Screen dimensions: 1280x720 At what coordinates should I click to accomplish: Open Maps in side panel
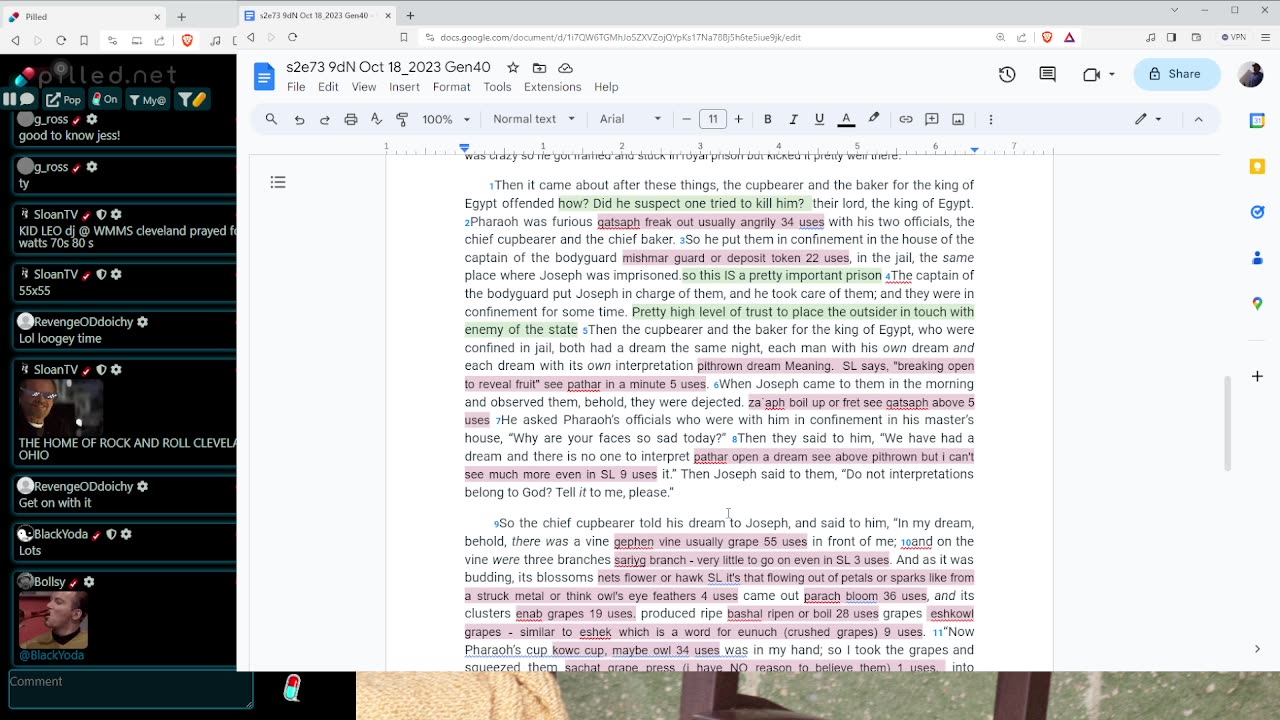coord(1257,303)
